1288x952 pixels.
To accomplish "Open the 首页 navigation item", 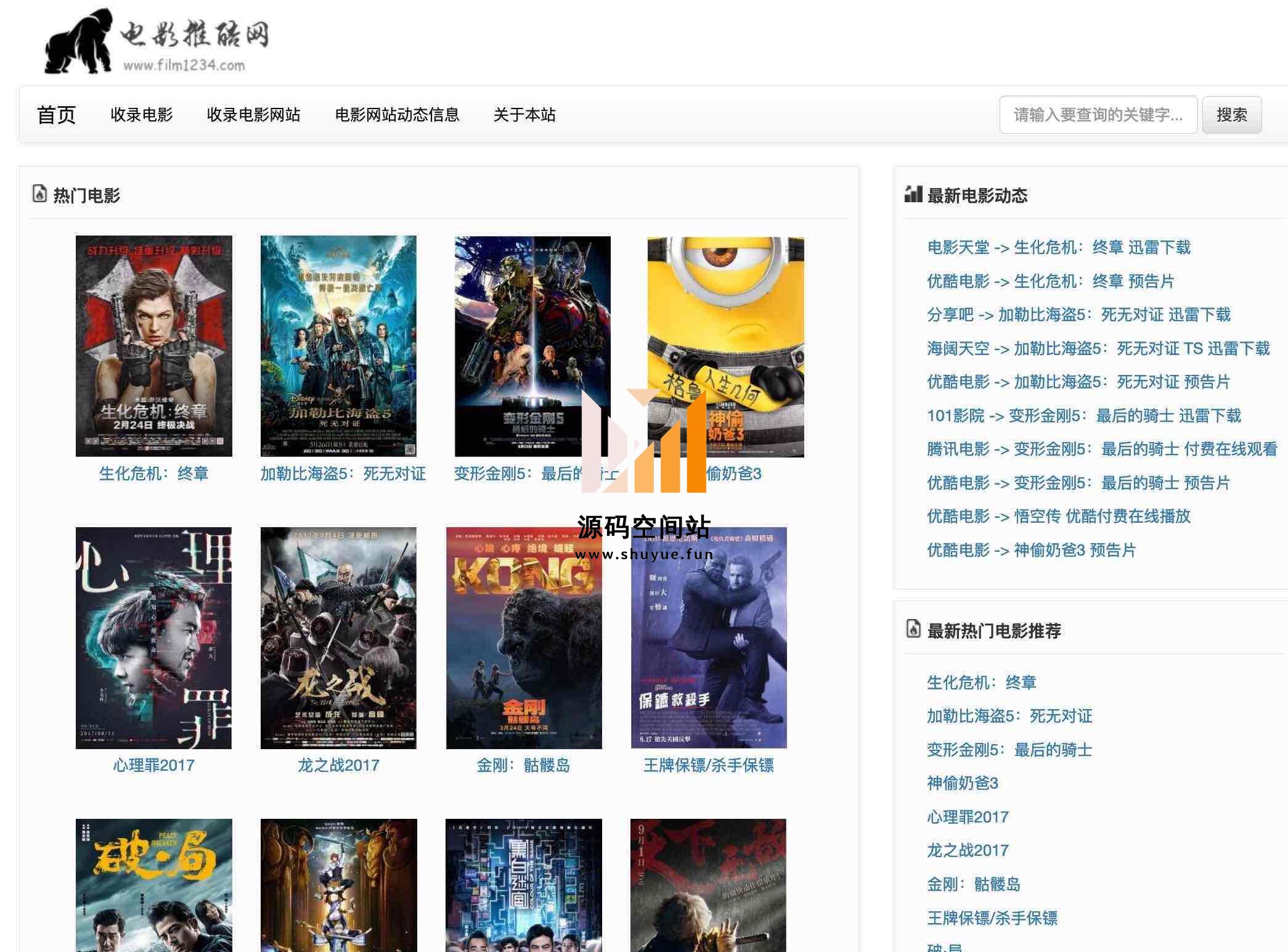I will (x=56, y=115).
